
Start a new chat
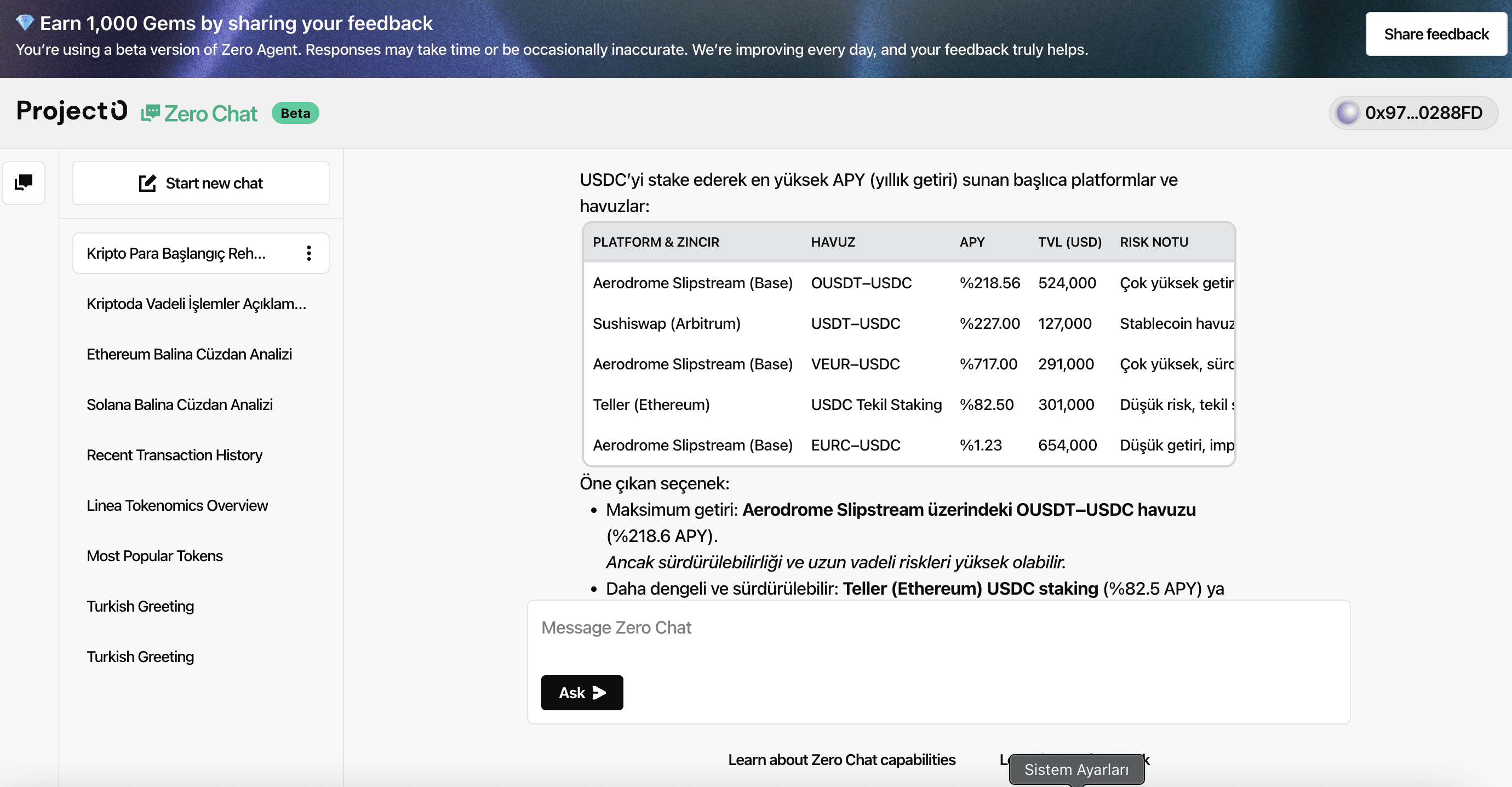click(x=201, y=183)
